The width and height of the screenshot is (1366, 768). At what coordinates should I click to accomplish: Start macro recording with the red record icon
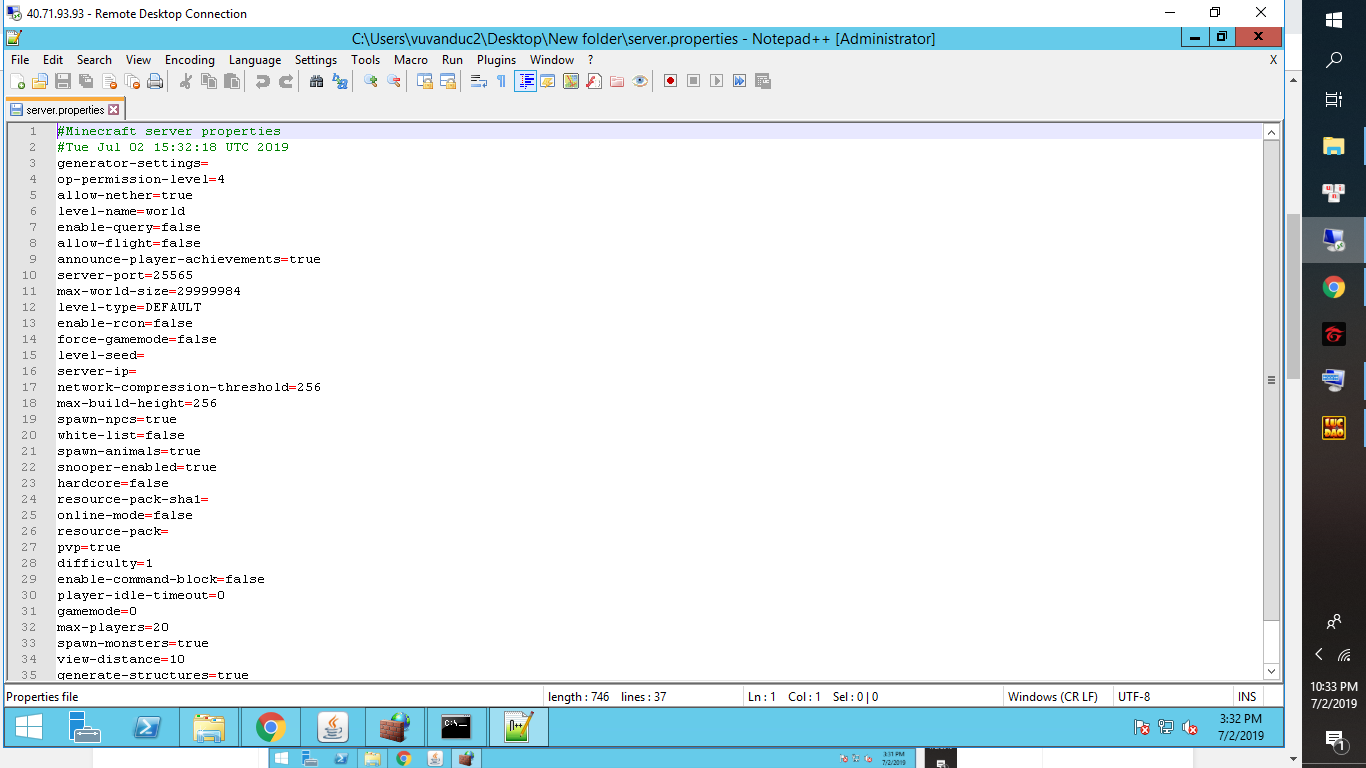(x=671, y=81)
